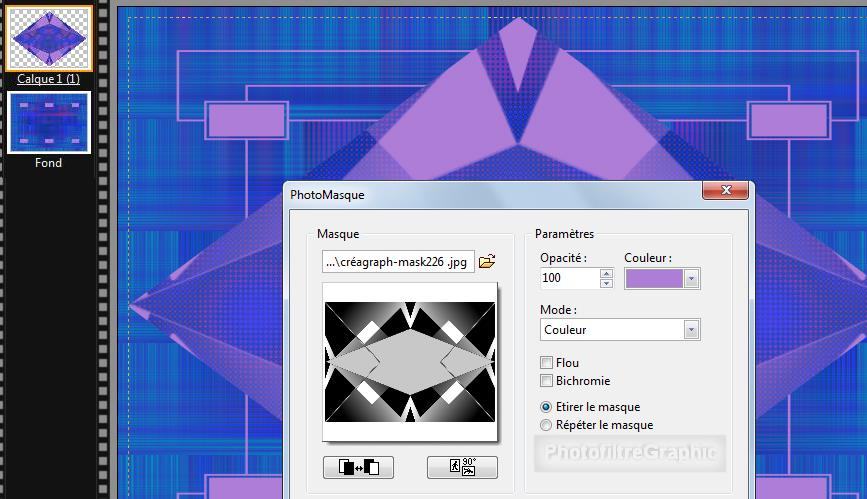The height and width of the screenshot is (499, 867).
Task: Increase Opacité with the up arrow
Action: (x=607, y=273)
